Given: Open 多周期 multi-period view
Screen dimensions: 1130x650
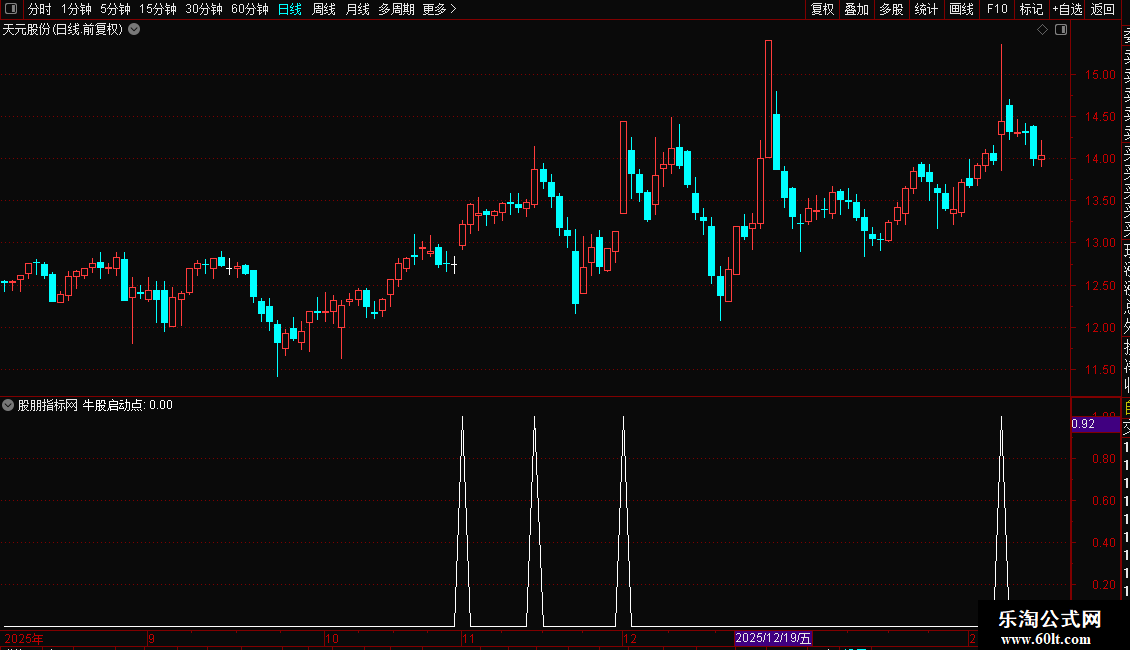Looking at the screenshot, I should click(396, 9).
